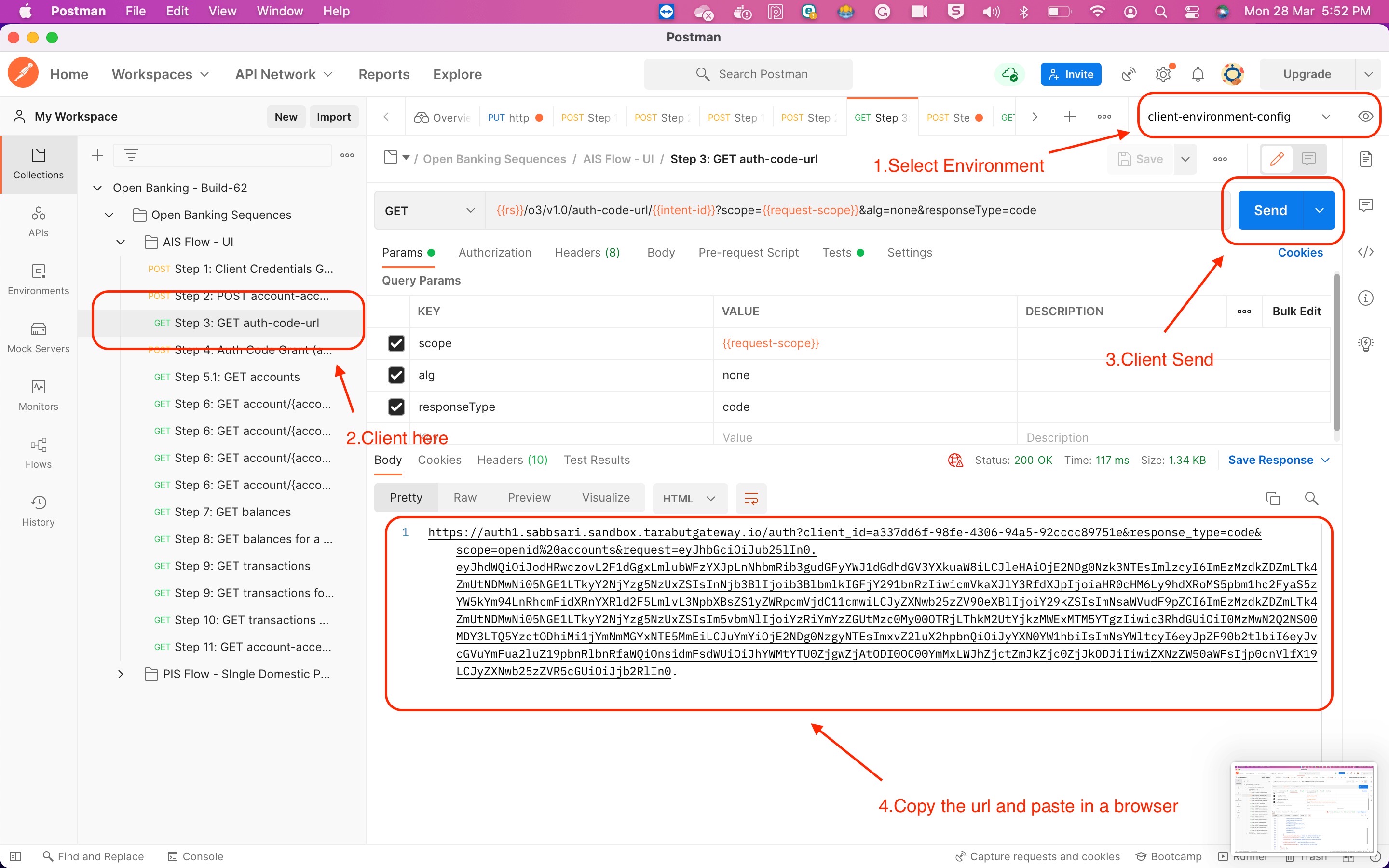Click the edit pencil mode icon
Screen dimensions: 1389x868
pyautogui.click(x=1277, y=159)
